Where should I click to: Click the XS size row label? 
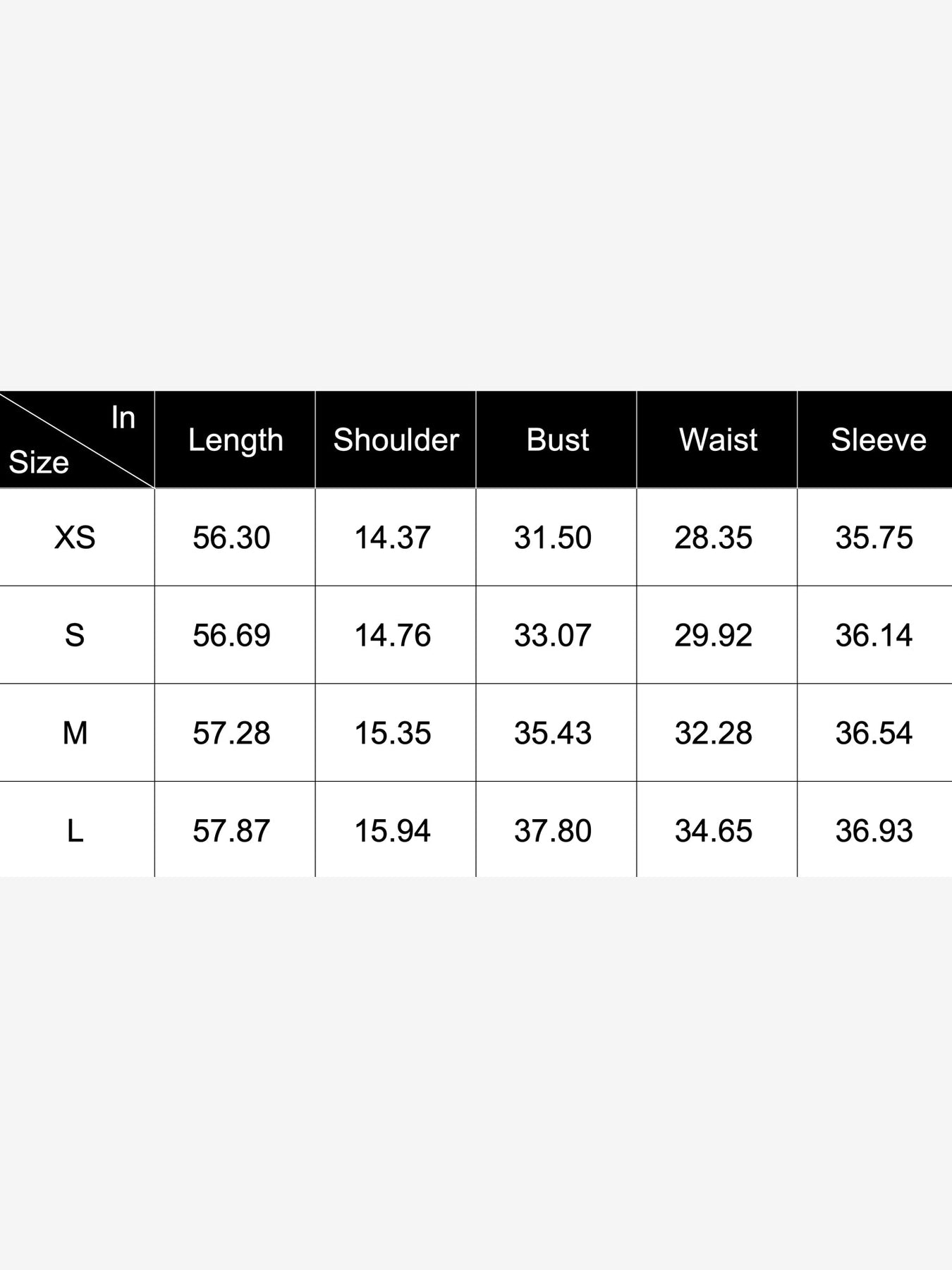[75, 538]
